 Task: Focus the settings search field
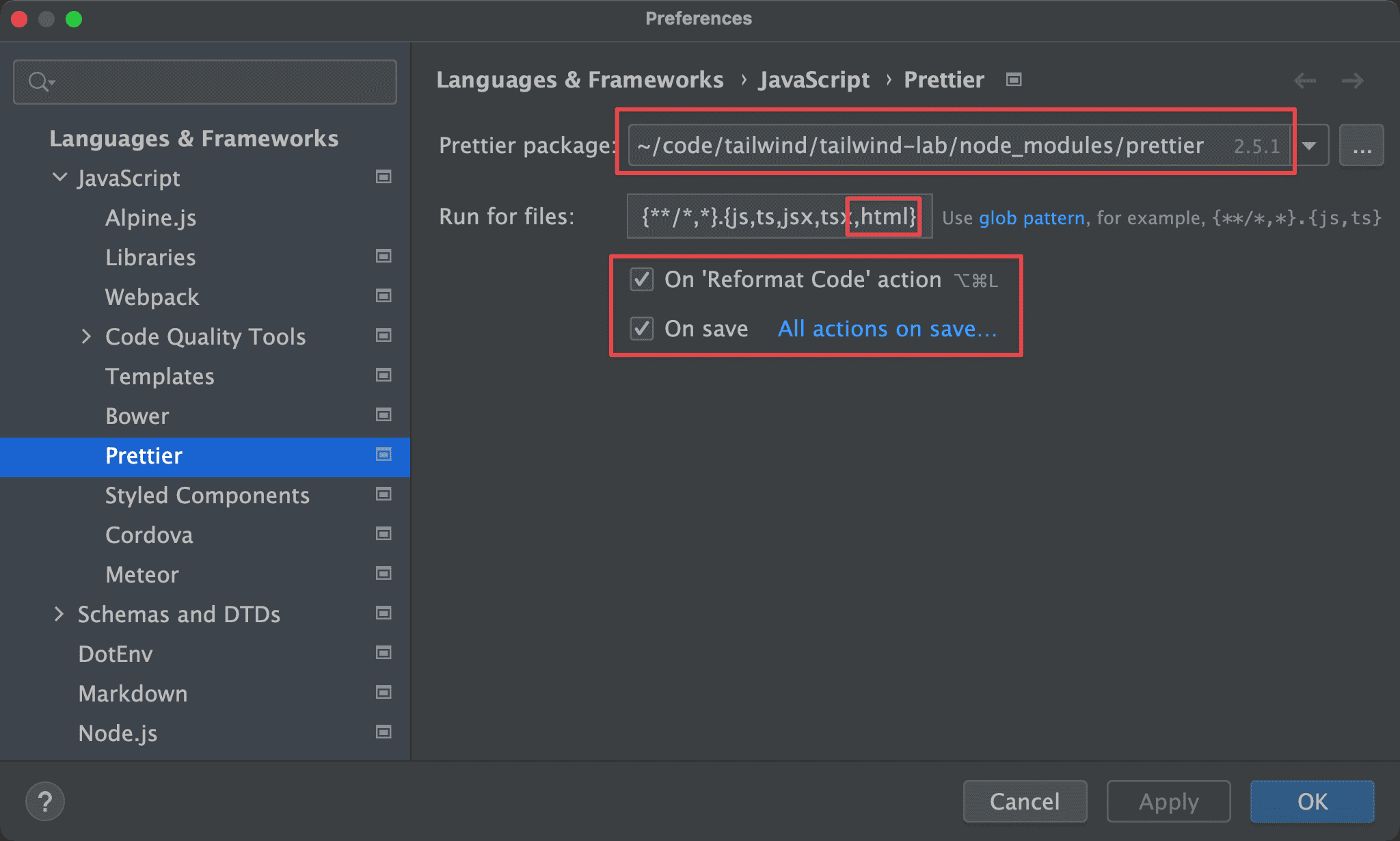(205, 82)
